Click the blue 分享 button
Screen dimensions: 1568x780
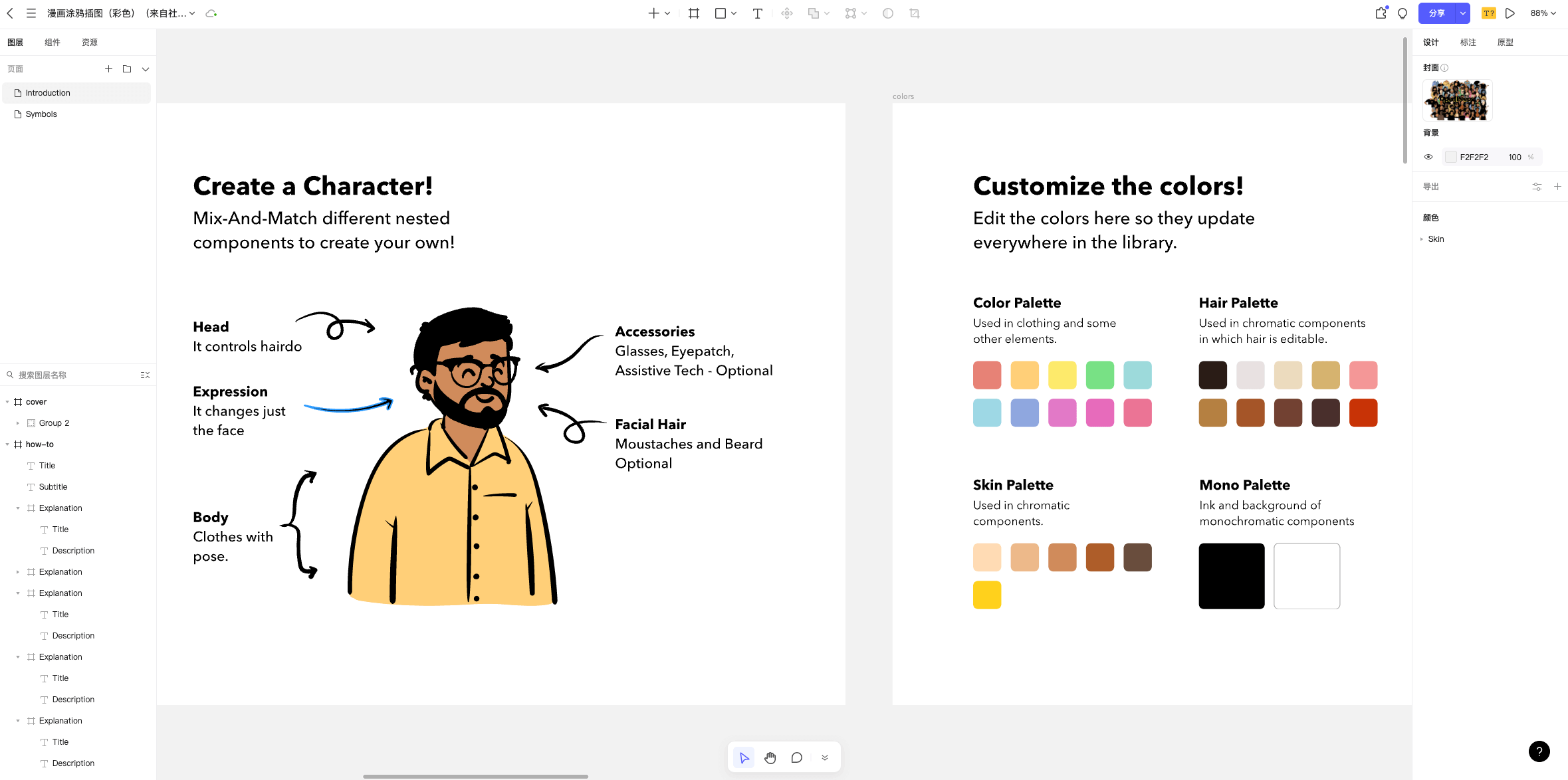pos(1436,13)
